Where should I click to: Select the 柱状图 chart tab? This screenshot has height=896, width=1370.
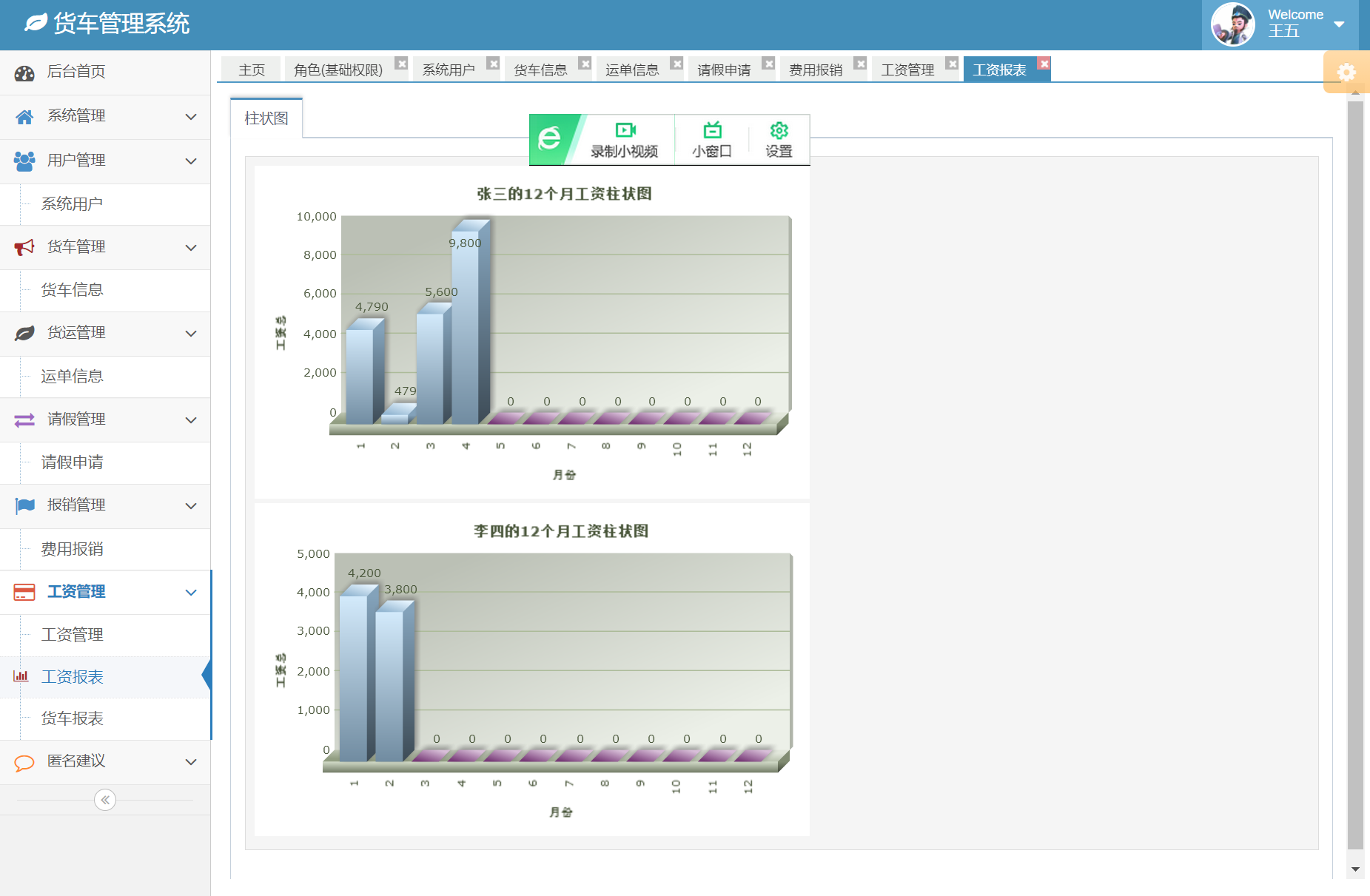pyautogui.click(x=266, y=118)
